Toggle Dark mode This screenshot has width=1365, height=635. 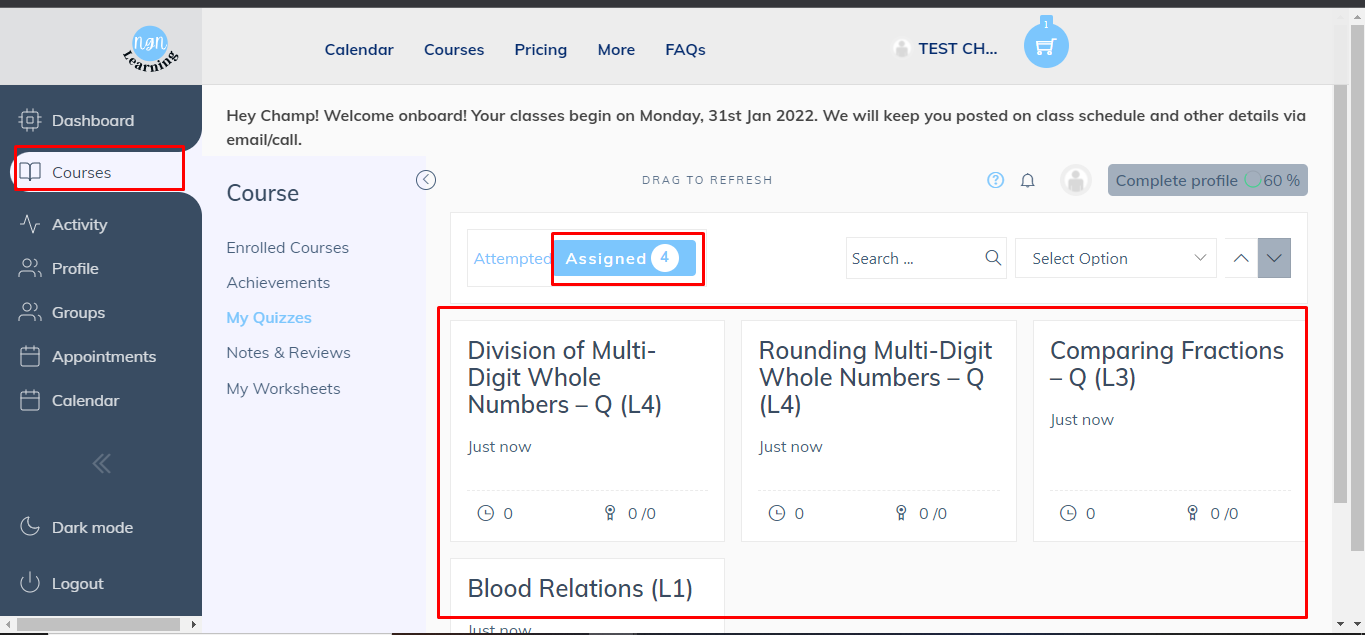[x=92, y=527]
